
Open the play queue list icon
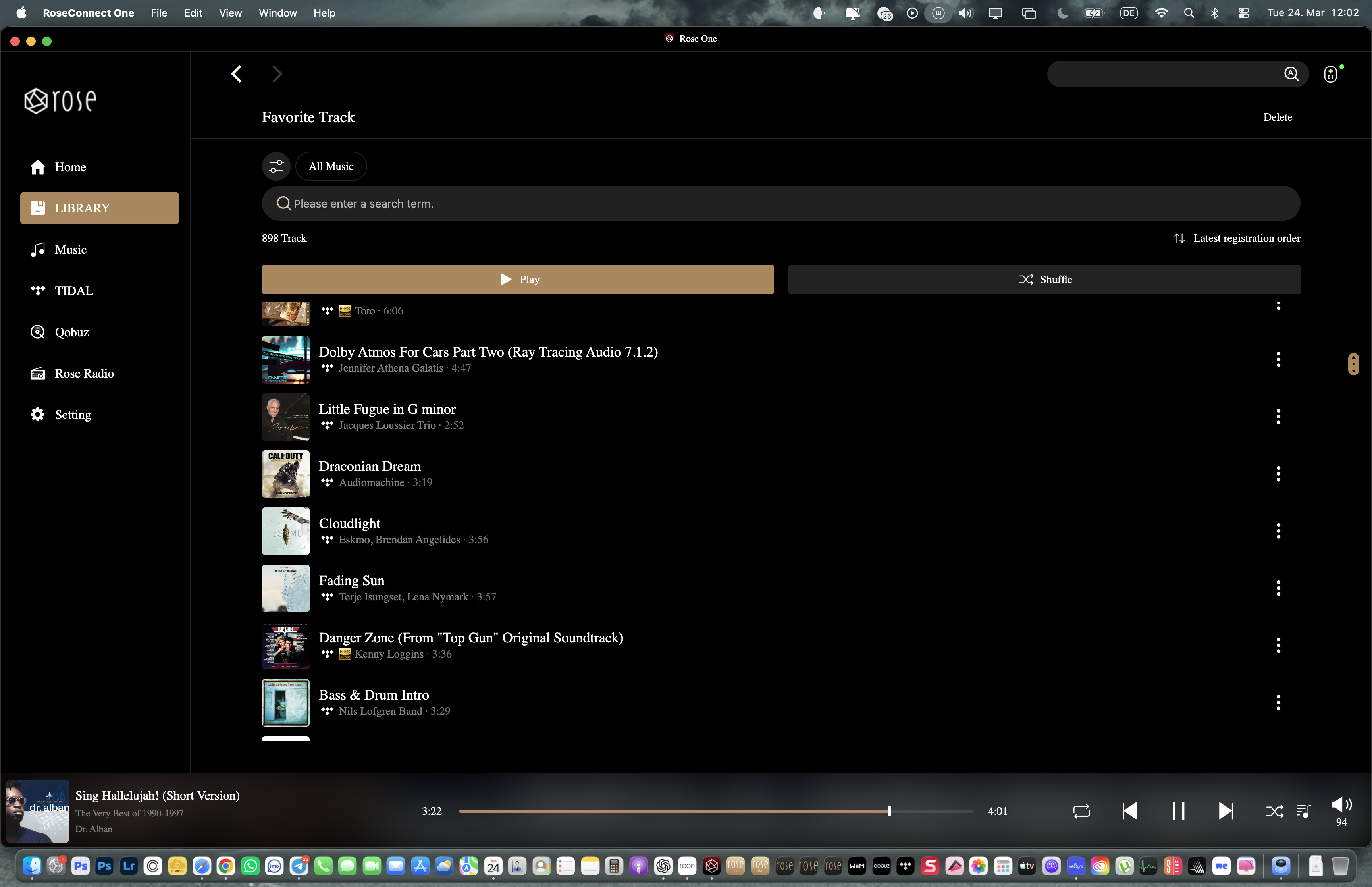[1303, 811]
